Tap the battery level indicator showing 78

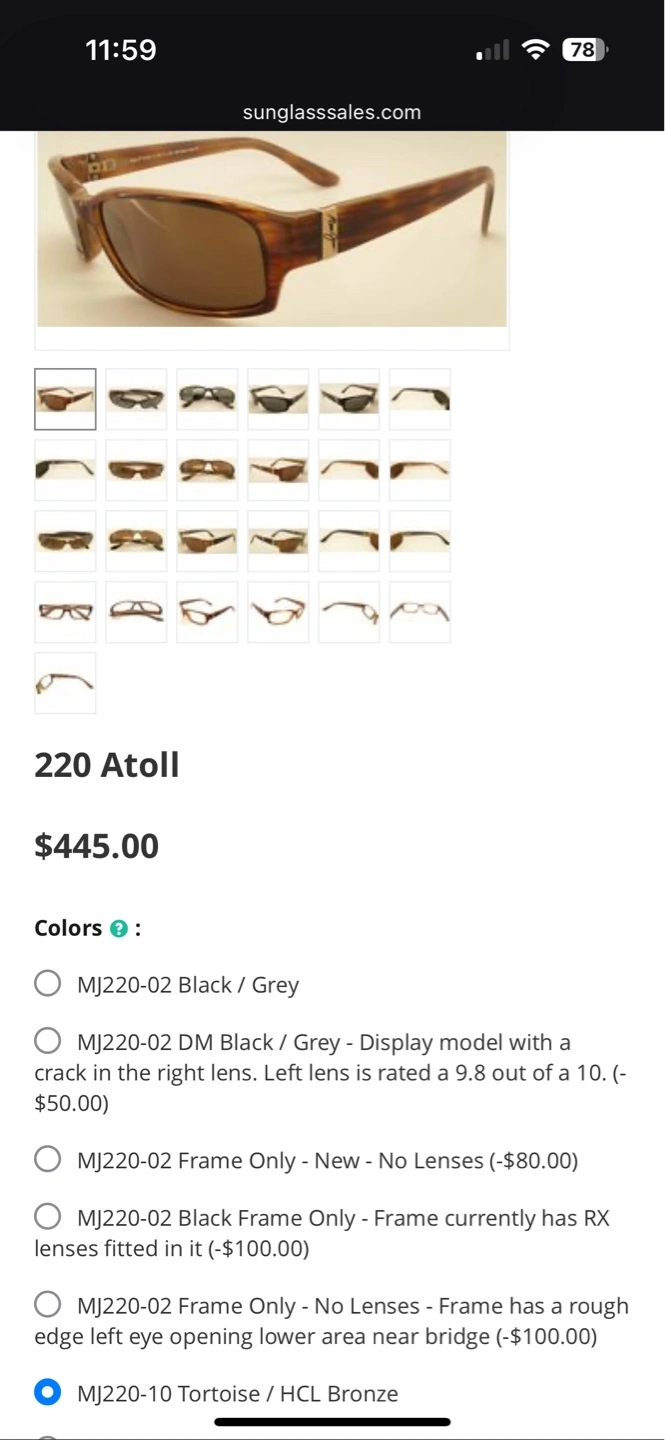tap(584, 50)
